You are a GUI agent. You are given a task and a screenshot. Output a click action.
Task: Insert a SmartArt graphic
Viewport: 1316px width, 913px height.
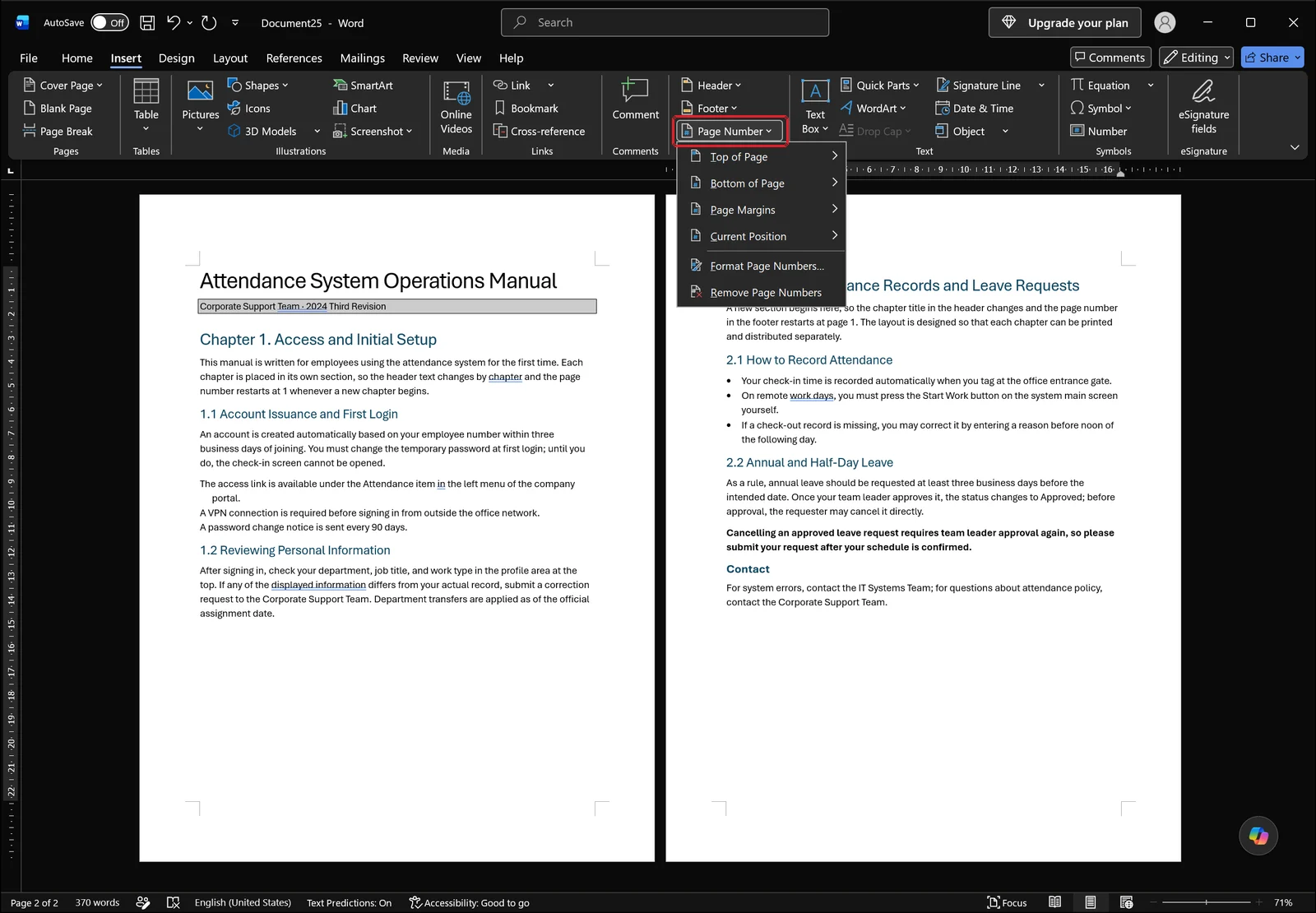(363, 86)
